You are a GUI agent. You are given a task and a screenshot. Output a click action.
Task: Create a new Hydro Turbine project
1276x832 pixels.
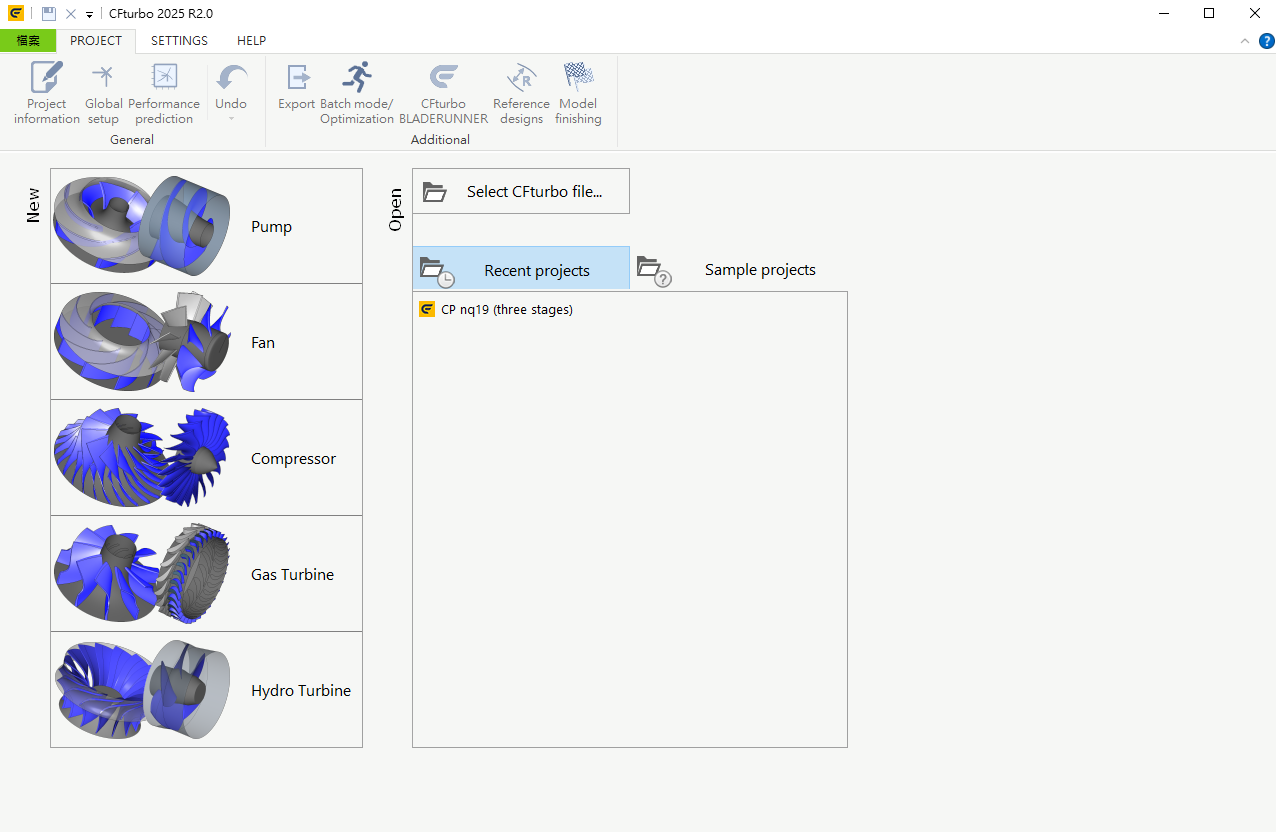(x=206, y=690)
